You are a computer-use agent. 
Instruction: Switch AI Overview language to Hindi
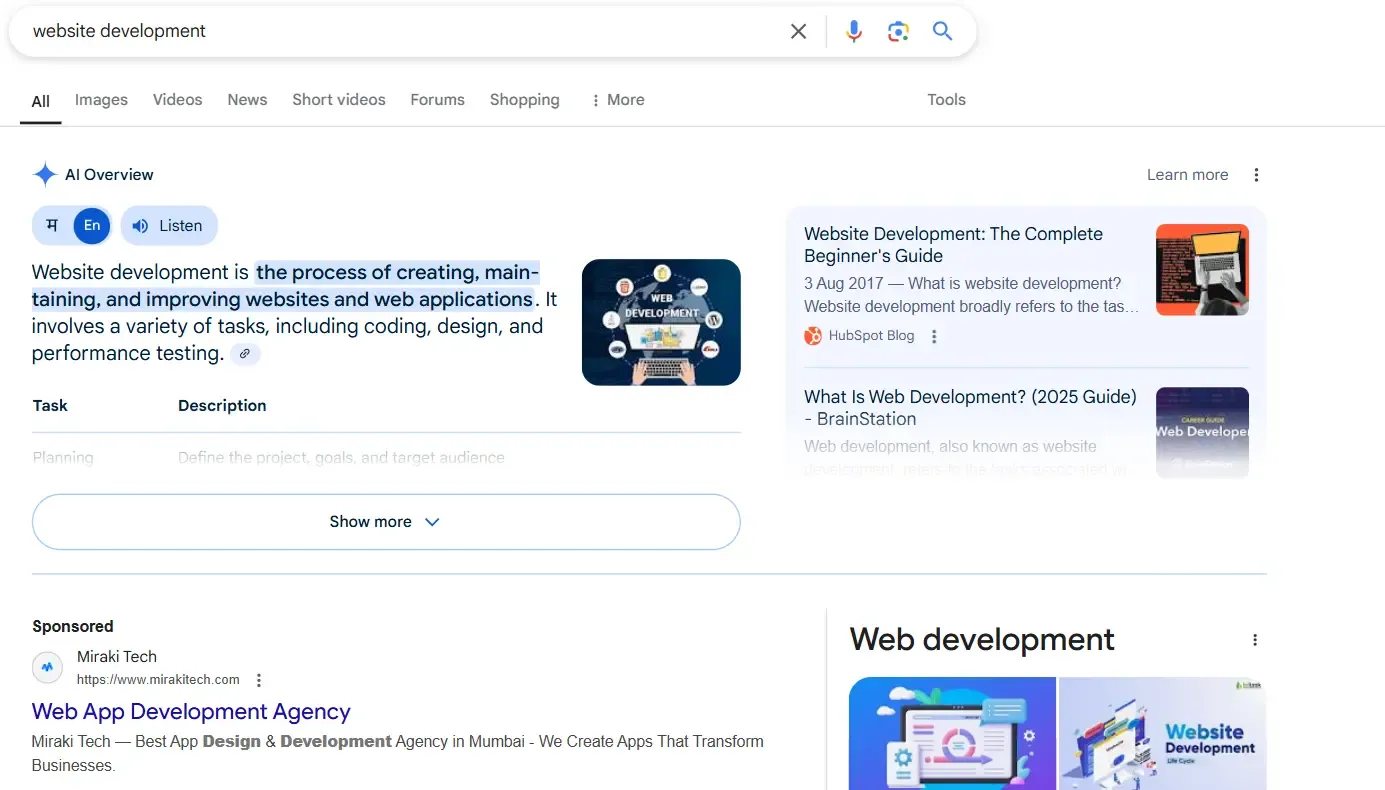pos(52,225)
